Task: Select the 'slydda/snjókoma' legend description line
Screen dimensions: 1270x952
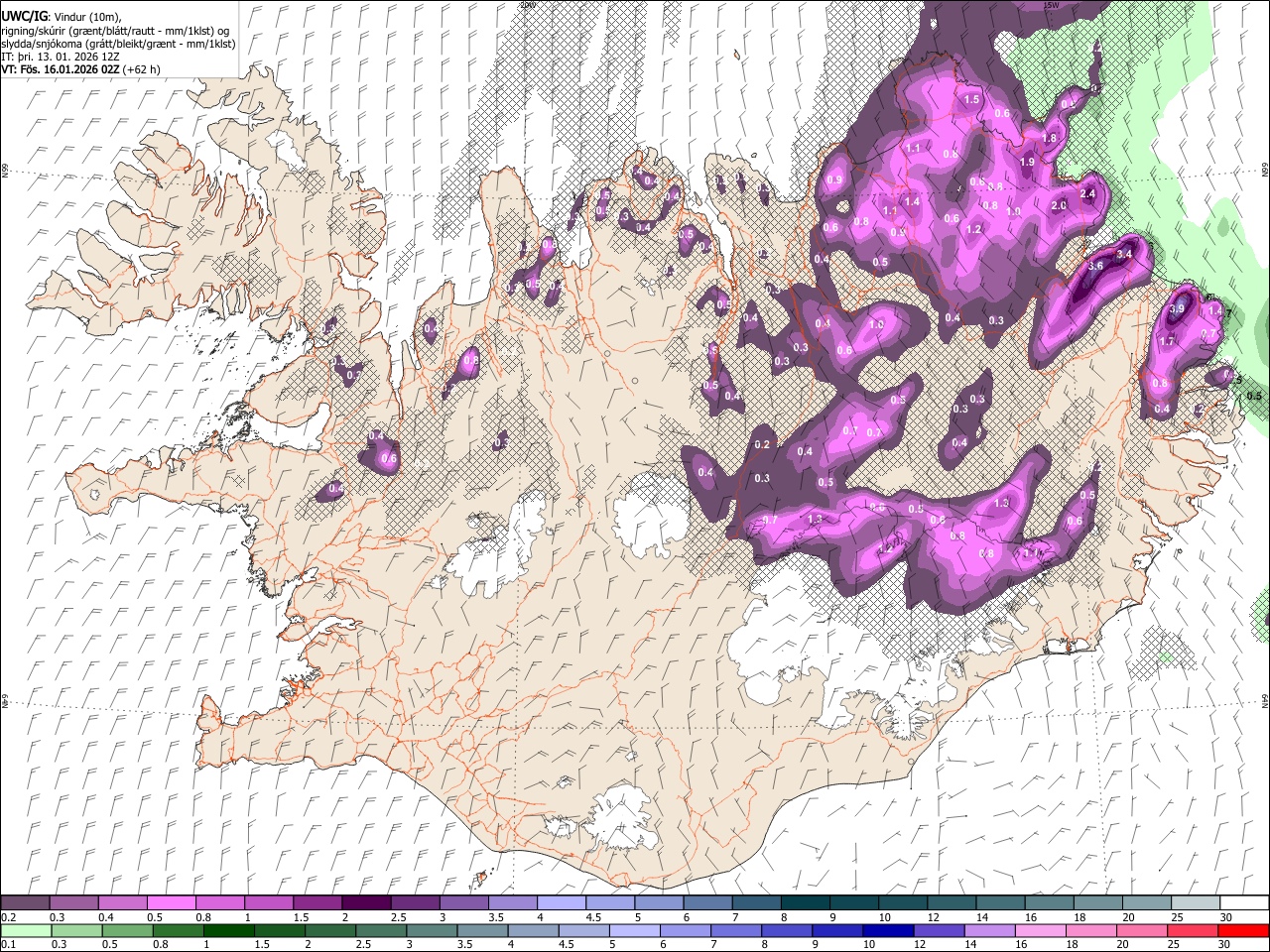Action: point(118,44)
